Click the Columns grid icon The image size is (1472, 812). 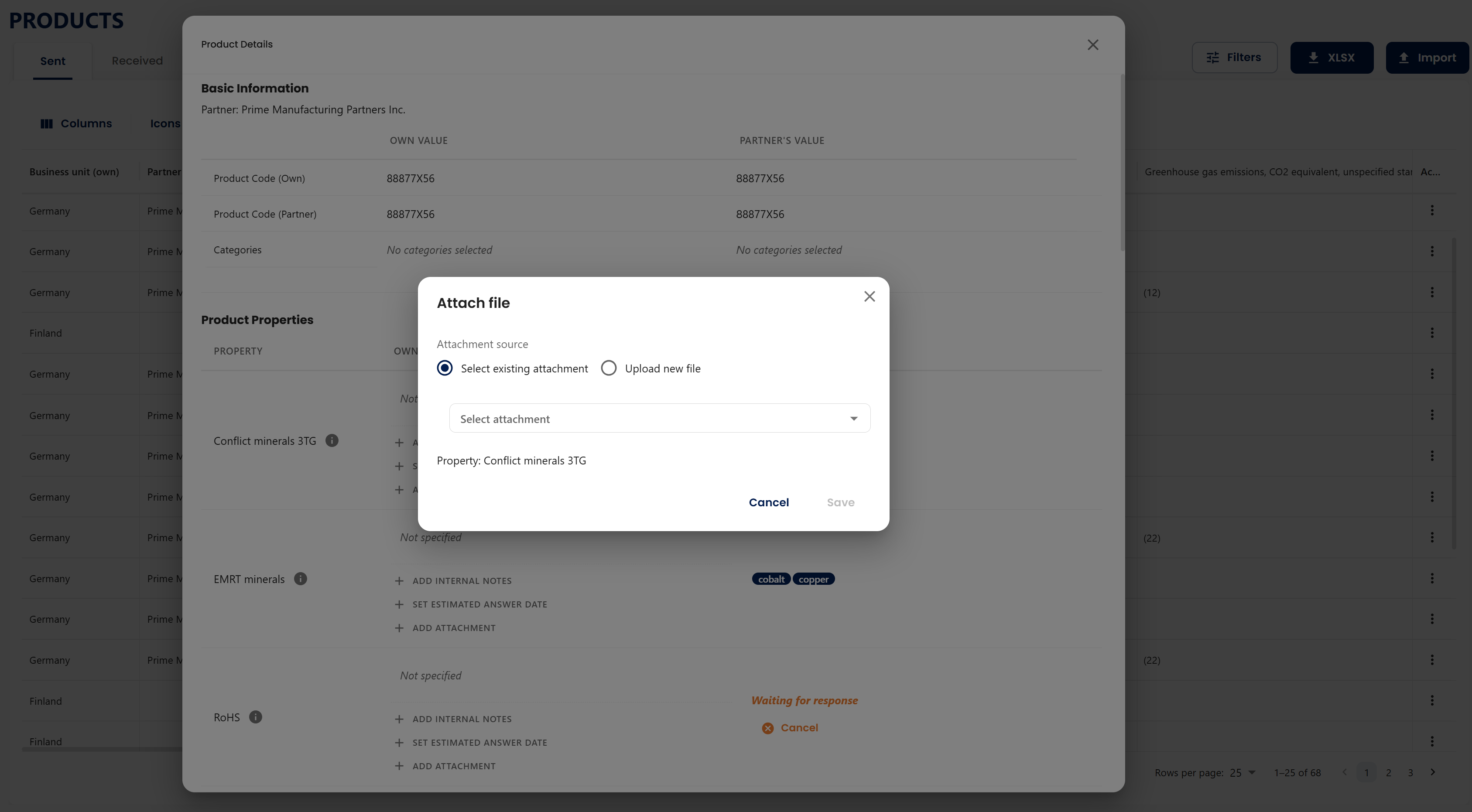pyautogui.click(x=47, y=123)
